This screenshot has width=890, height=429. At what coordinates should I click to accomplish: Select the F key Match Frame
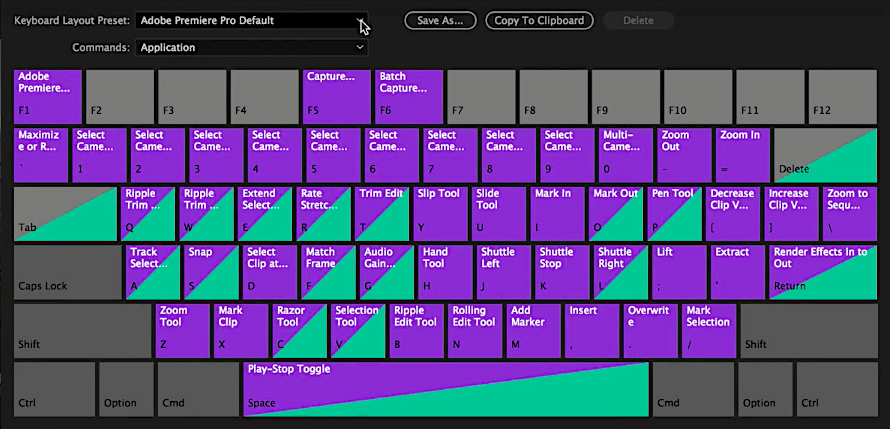click(x=329, y=272)
